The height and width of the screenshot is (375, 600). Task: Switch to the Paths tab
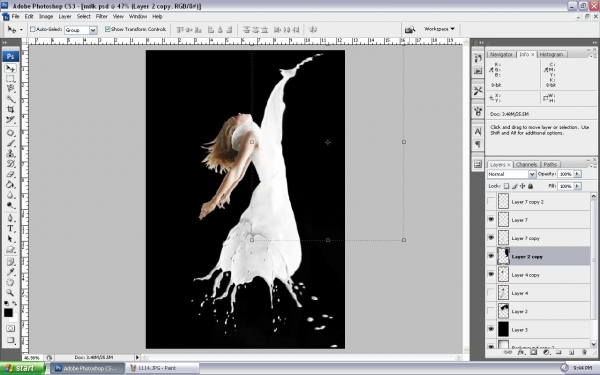point(550,165)
